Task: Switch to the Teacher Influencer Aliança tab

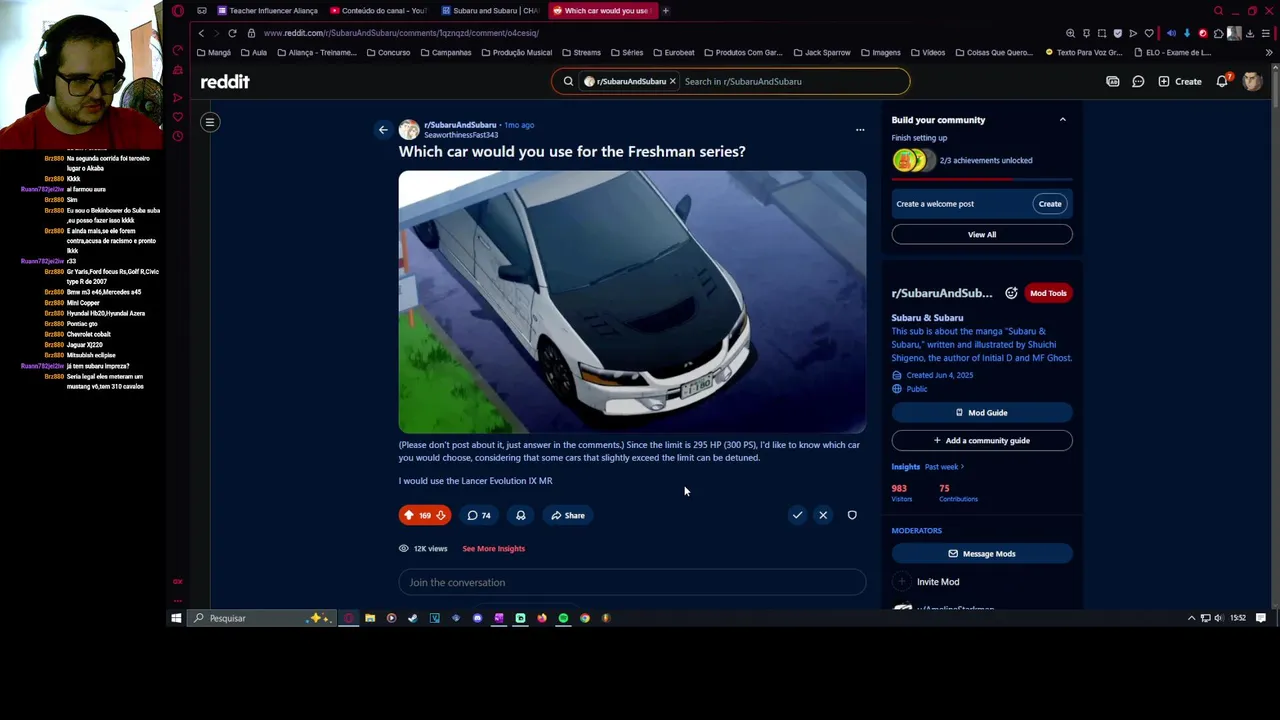Action: [x=266, y=11]
